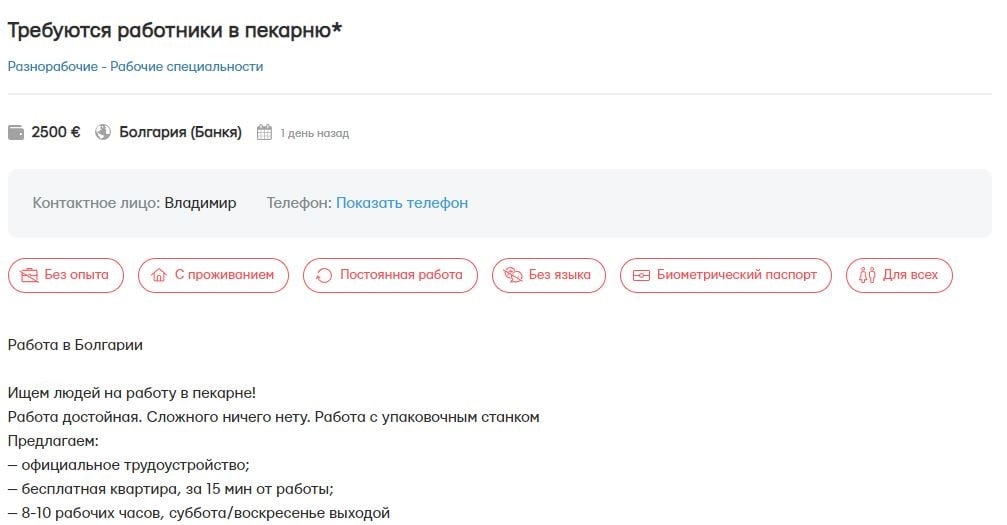Image resolution: width=1007 pixels, height=525 pixels.
Task: Click the house icon in С проживанием tag
Action: (159, 275)
